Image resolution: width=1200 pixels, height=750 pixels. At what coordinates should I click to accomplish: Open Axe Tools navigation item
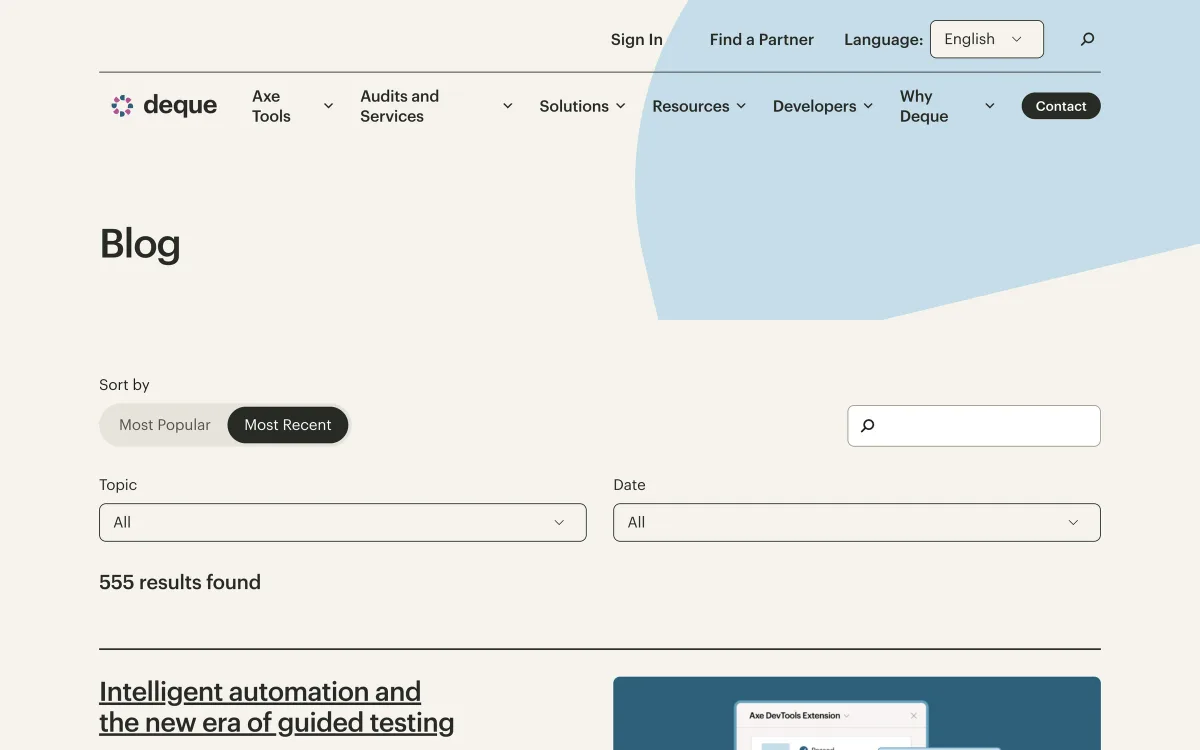click(271, 106)
